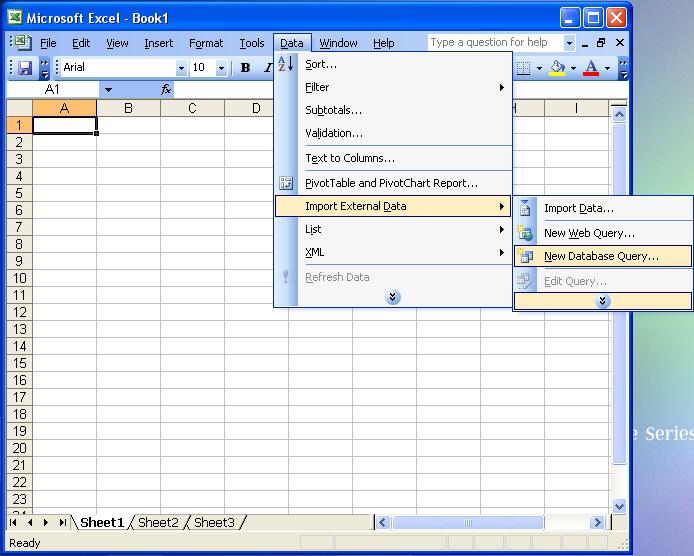Image resolution: width=694 pixels, height=556 pixels.
Task: Open the Borders dropdown arrow
Action: pos(539,68)
